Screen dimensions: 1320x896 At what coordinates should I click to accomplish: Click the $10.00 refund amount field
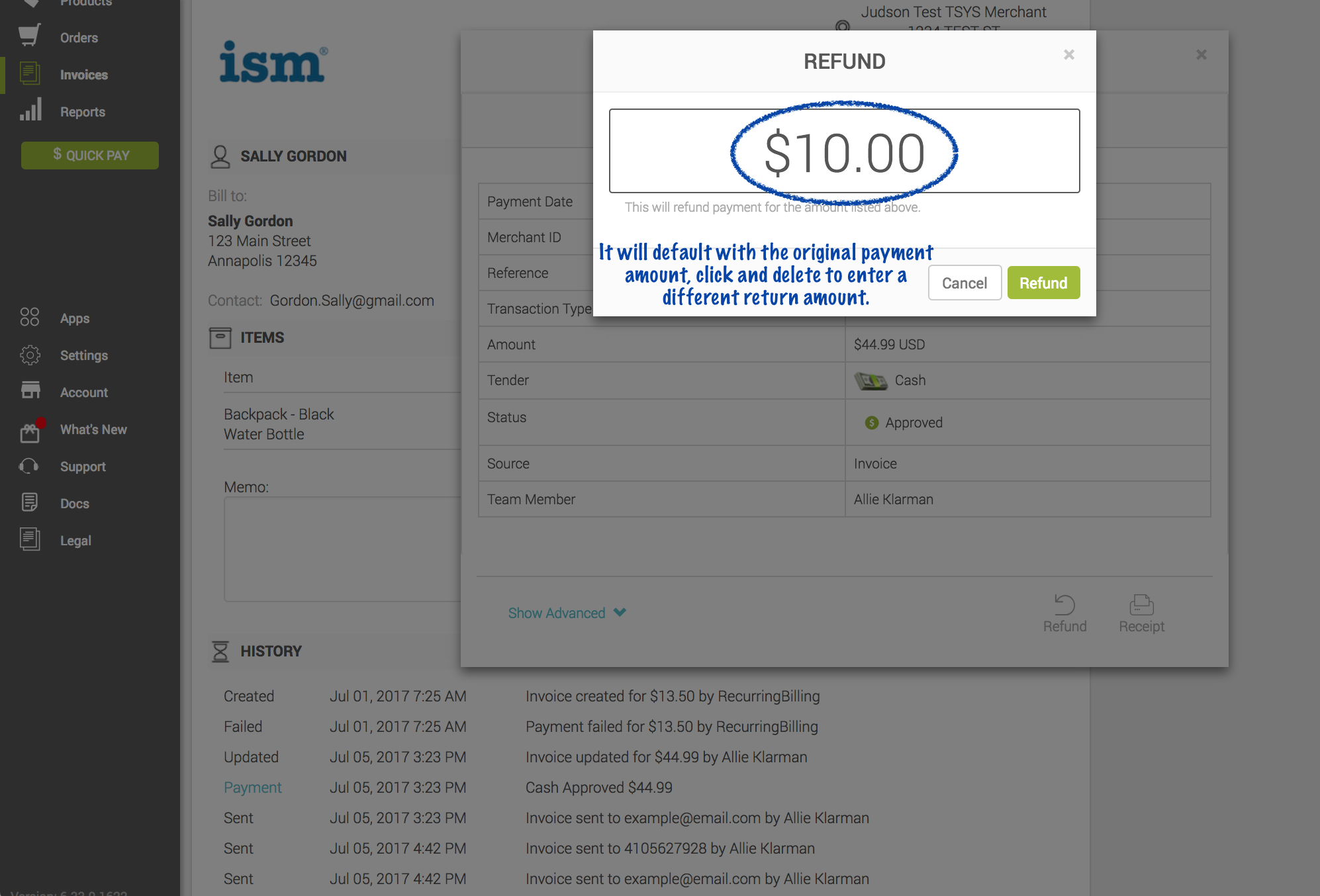(x=844, y=152)
